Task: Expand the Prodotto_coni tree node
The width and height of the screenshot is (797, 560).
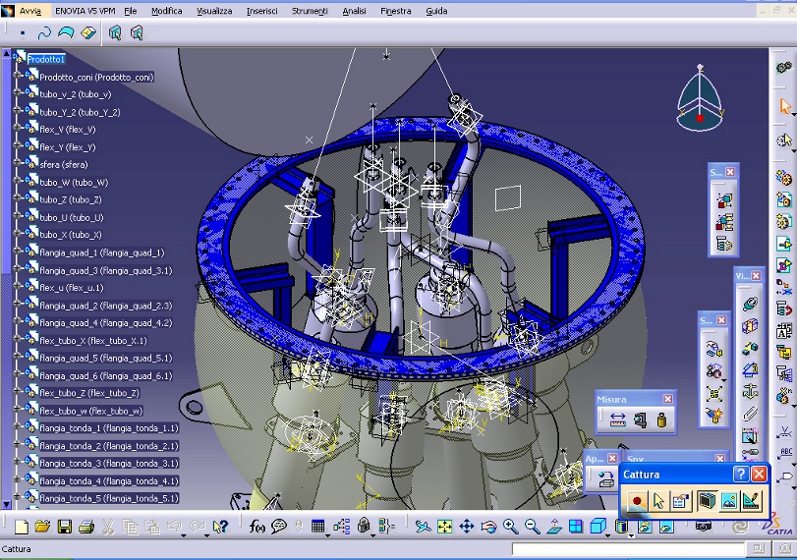Action: coord(17,76)
